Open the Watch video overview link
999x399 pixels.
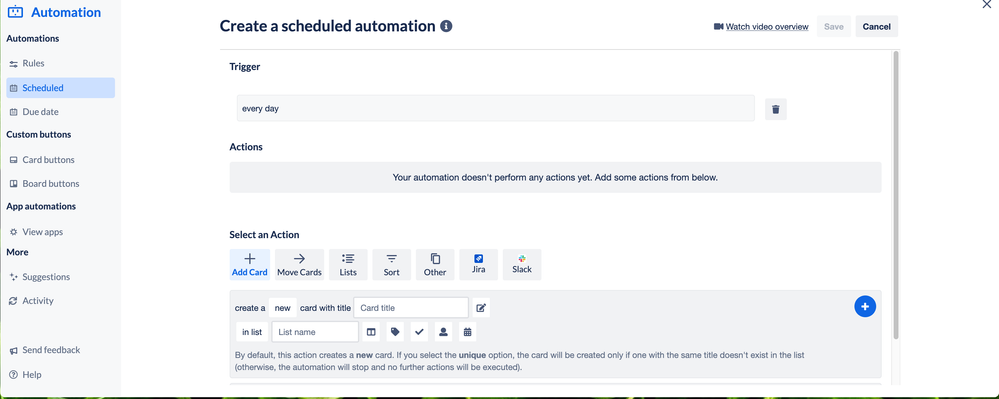767,27
